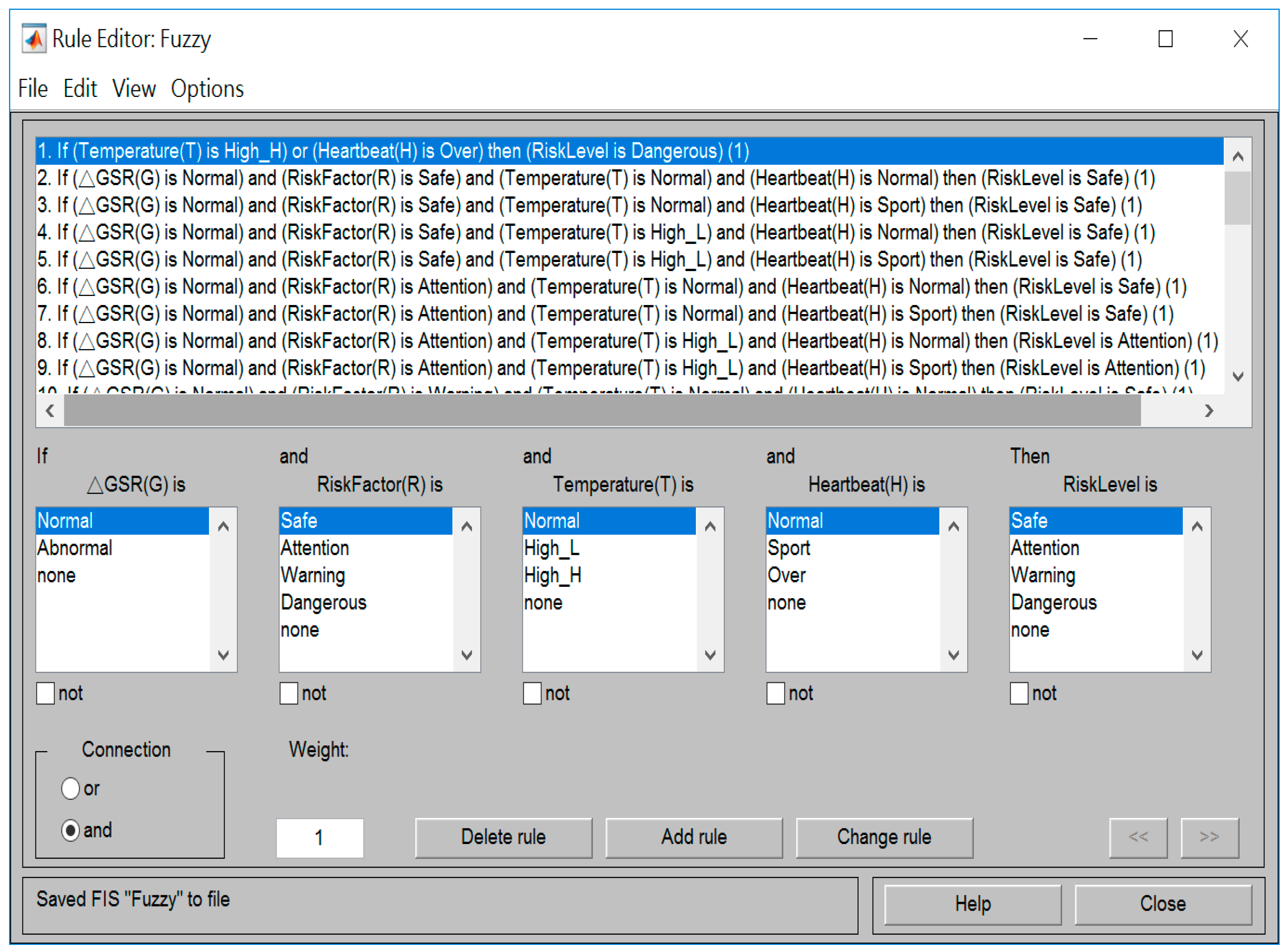Check 'not' box under RiskLevel list
The height and width of the screenshot is (952, 1286).
pyautogui.click(x=1018, y=693)
